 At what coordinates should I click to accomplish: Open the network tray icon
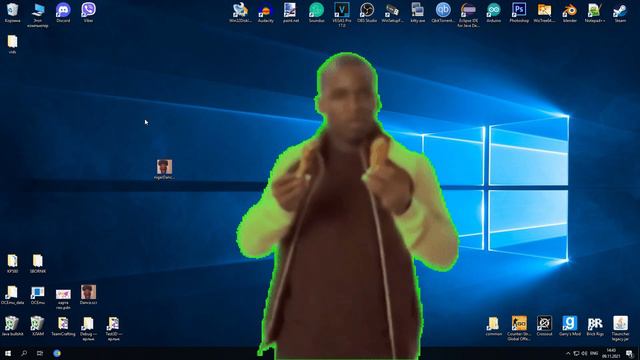tap(576, 353)
